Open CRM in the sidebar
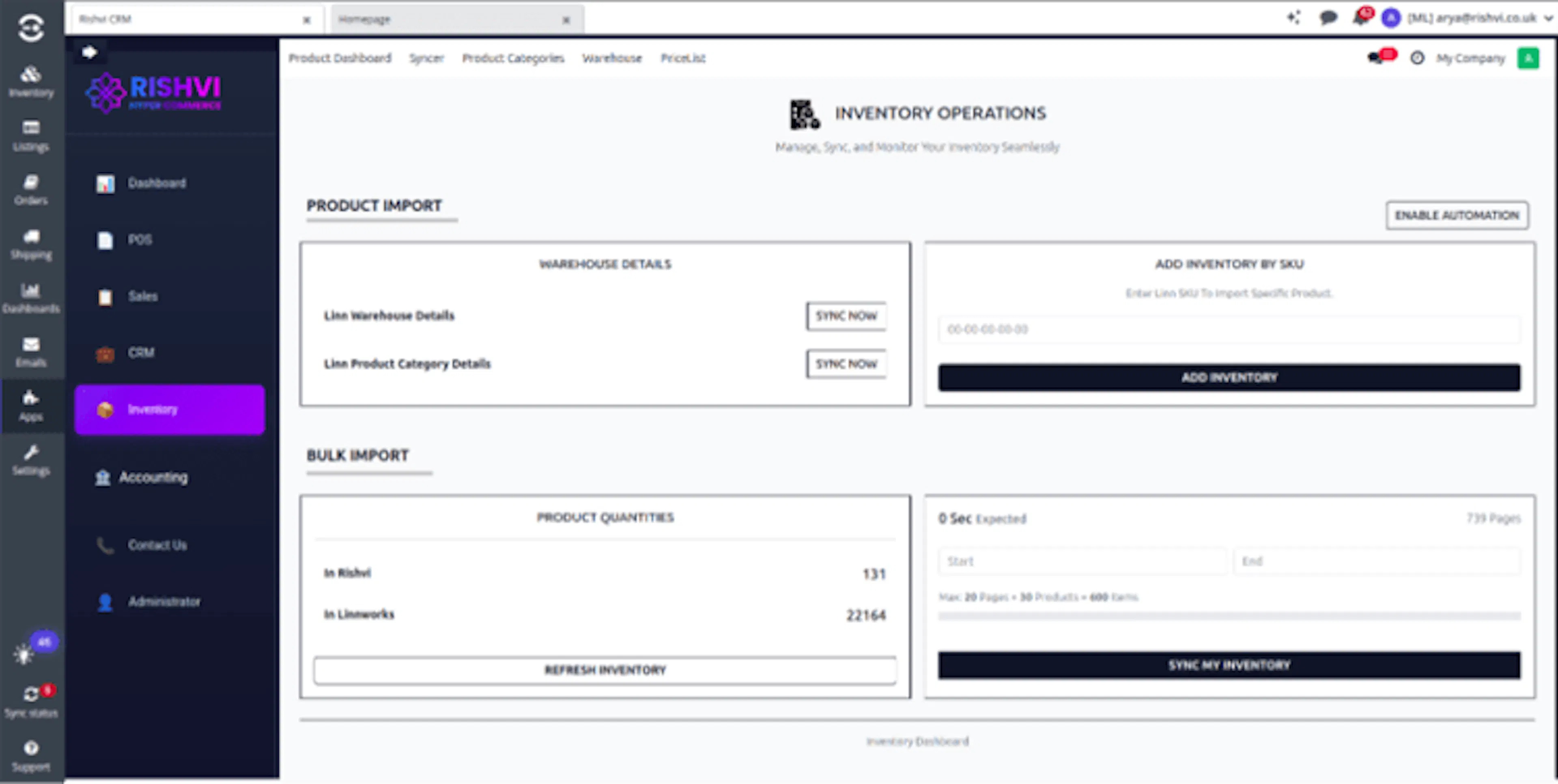Image resolution: width=1558 pixels, height=784 pixels. (x=169, y=352)
